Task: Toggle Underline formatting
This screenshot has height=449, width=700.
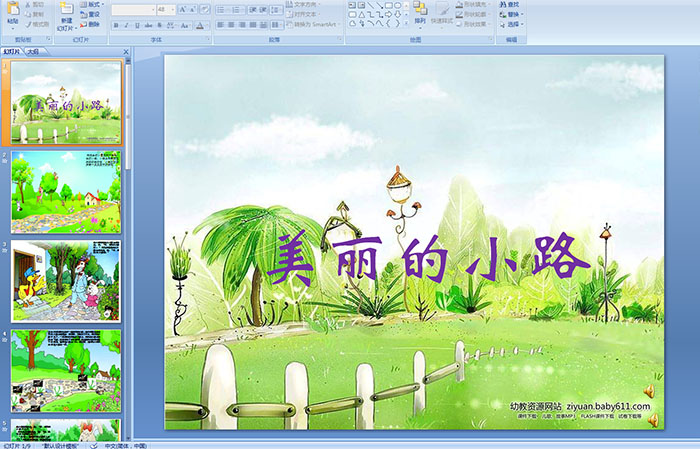Action: 137,25
